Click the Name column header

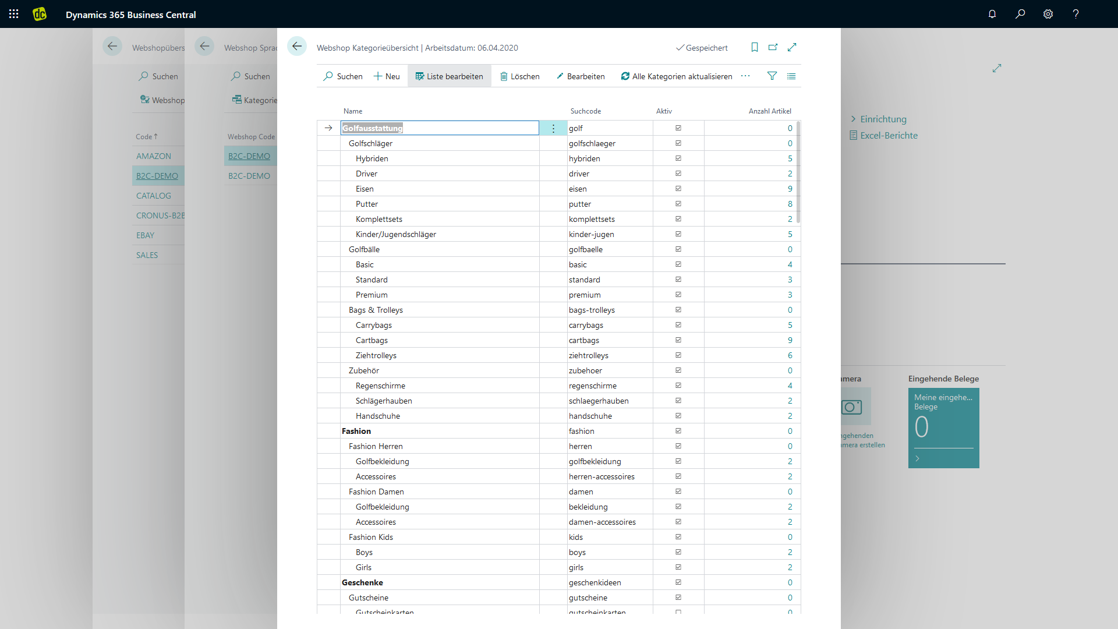pyautogui.click(x=352, y=111)
